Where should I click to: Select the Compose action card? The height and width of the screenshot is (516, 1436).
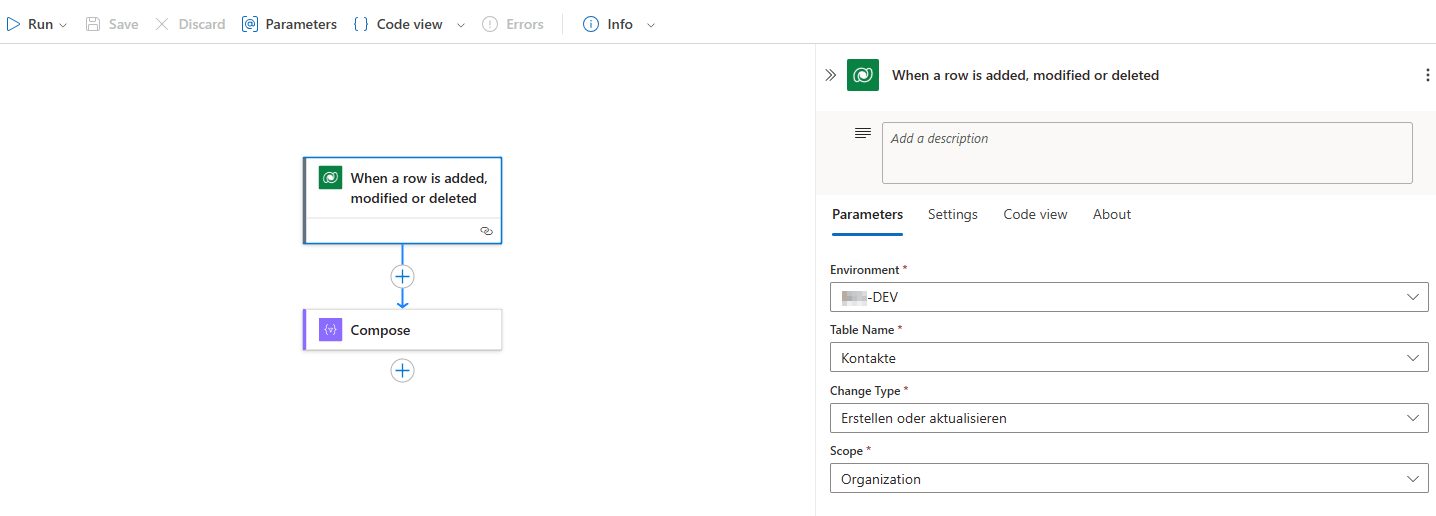point(402,330)
